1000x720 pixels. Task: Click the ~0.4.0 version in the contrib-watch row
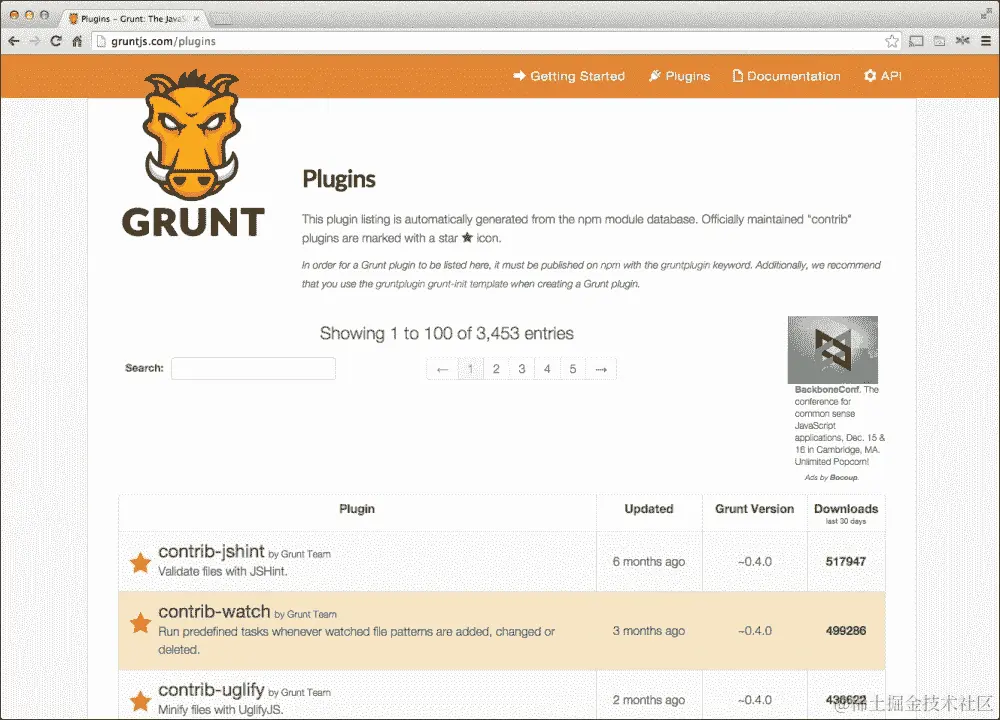tap(754, 631)
